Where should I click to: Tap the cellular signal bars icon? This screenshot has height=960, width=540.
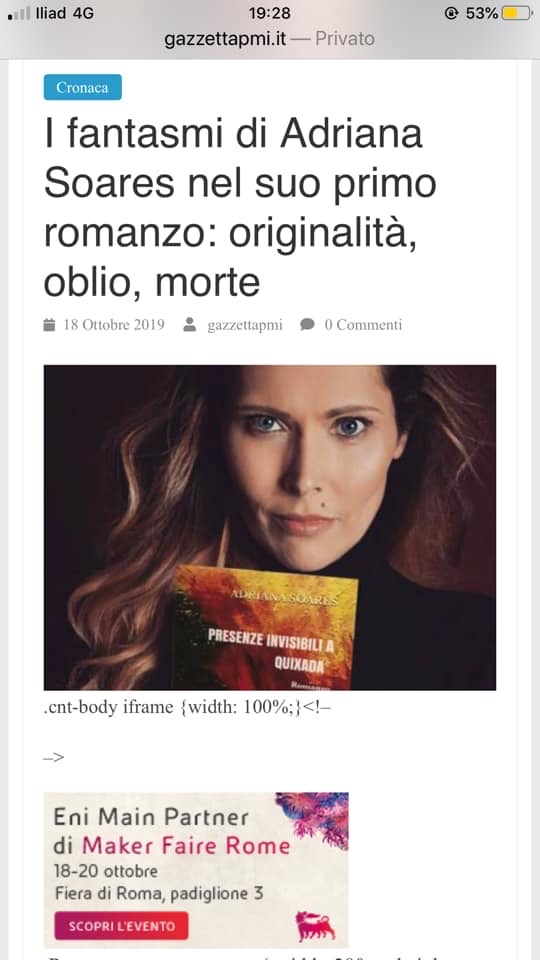pyautogui.click(x=18, y=13)
